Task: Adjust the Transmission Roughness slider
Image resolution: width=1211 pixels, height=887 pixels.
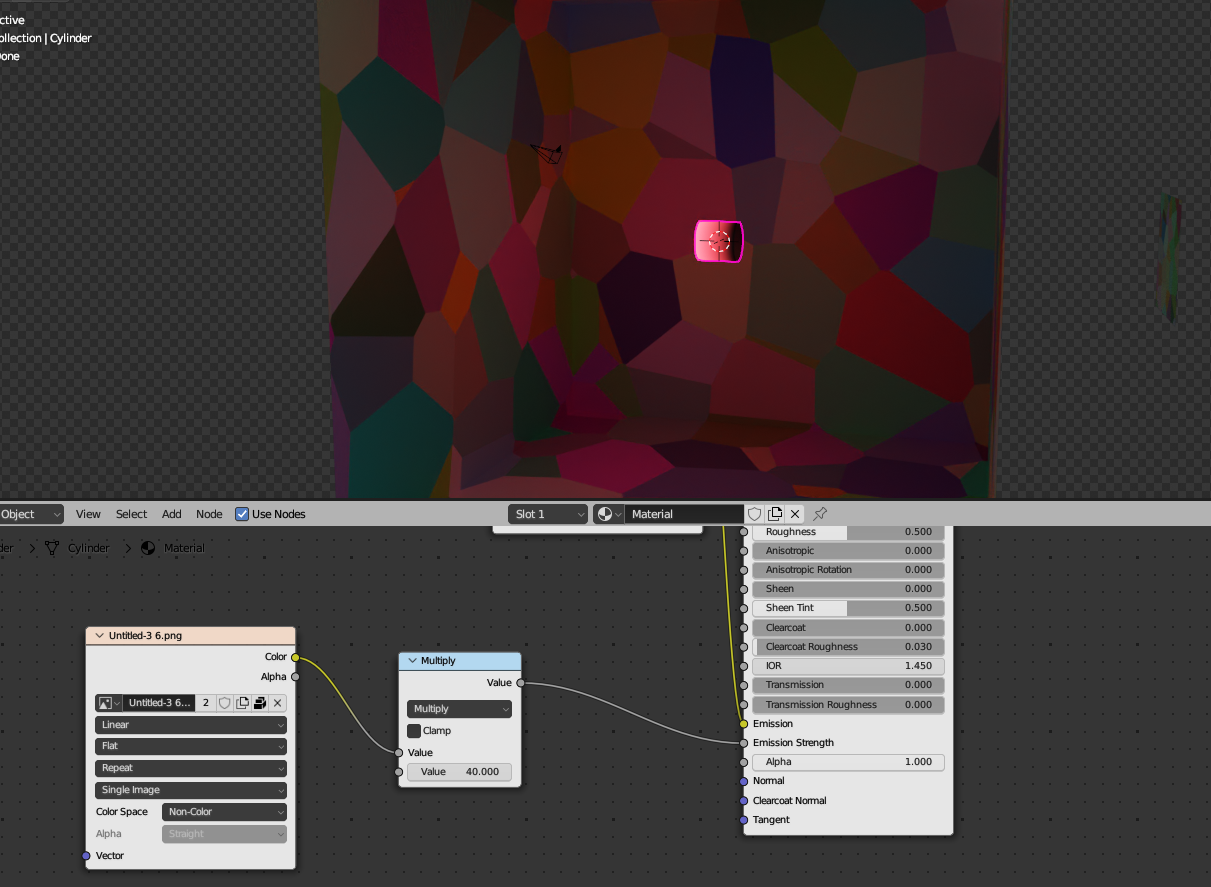Action: [848, 705]
